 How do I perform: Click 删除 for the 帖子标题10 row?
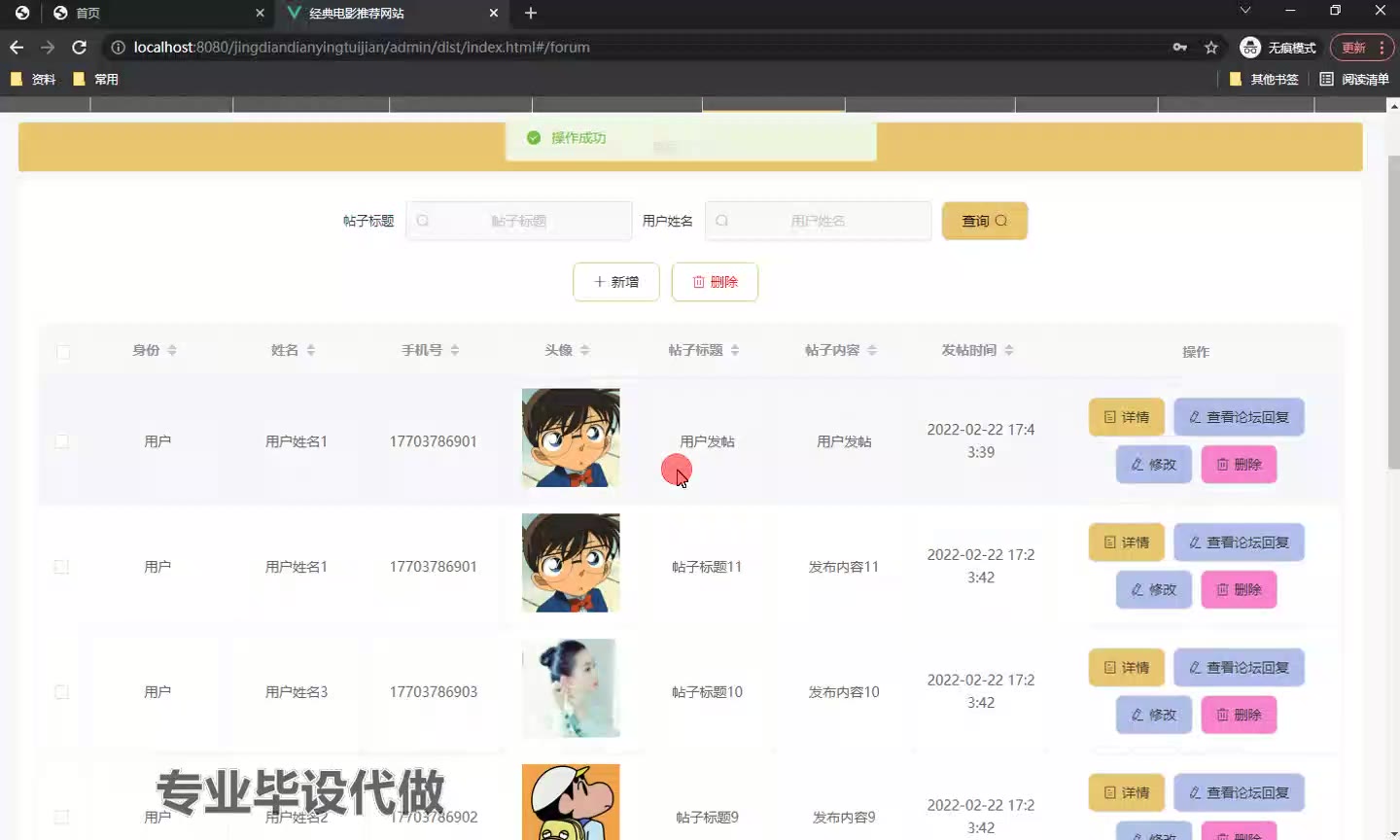[1239, 716]
